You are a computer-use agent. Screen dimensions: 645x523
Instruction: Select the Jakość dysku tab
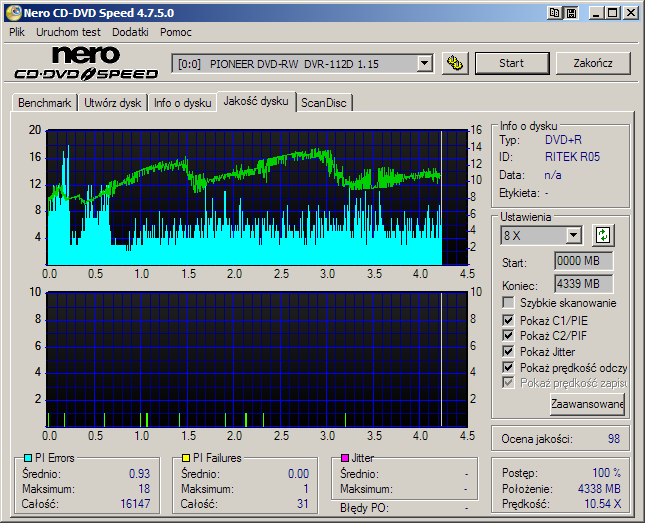point(256,101)
